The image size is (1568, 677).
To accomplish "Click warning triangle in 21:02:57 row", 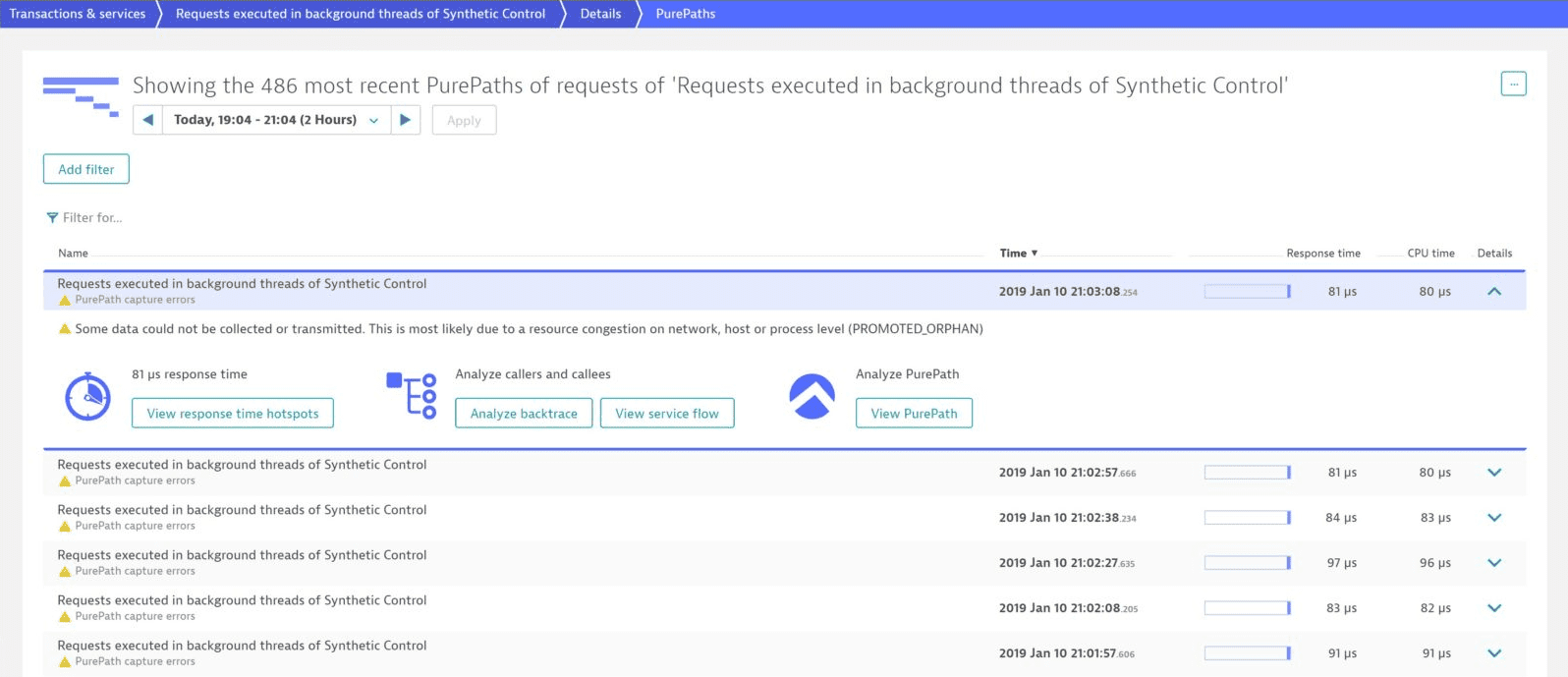I will [65, 481].
